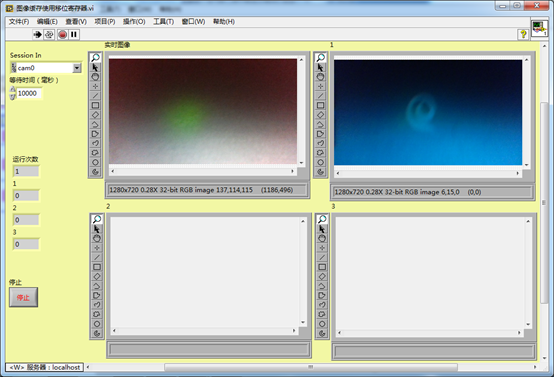This screenshot has height=377, width=554.
Task: Open the 工具(T) menu
Action: [163, 22]
